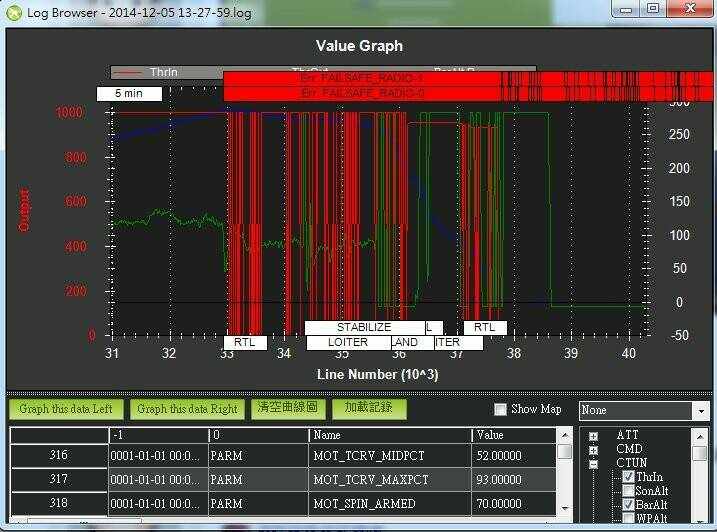The width and height of the screenshot is (717, 532).
Task: Open the None dropdown list
Action: pyautogui.click(x=700, y=411)
